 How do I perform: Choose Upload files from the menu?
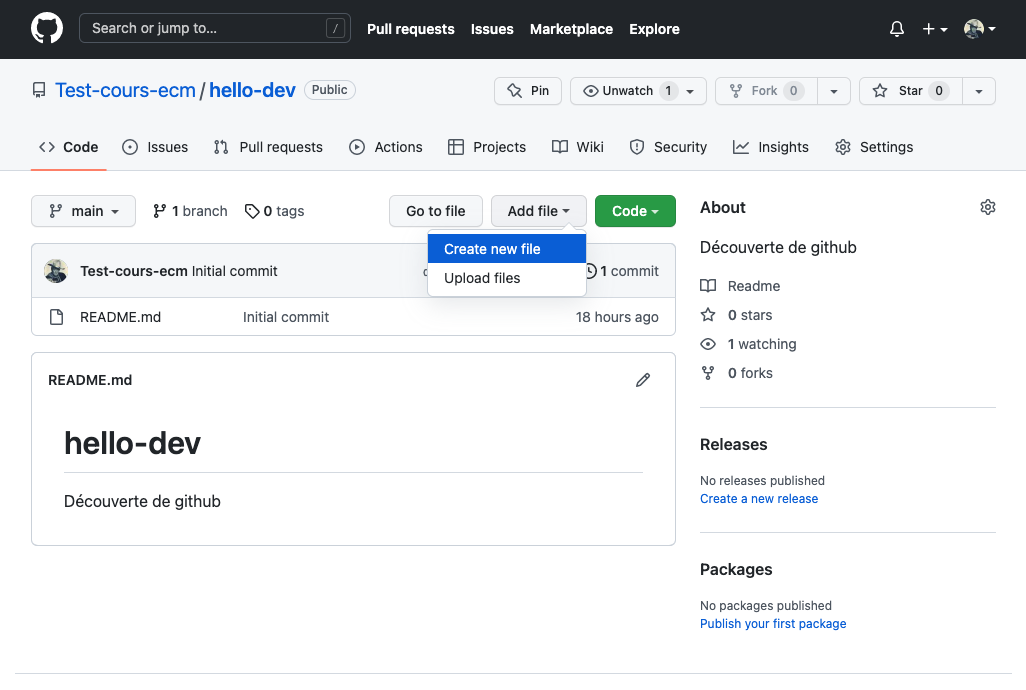[x=482, y=278]
